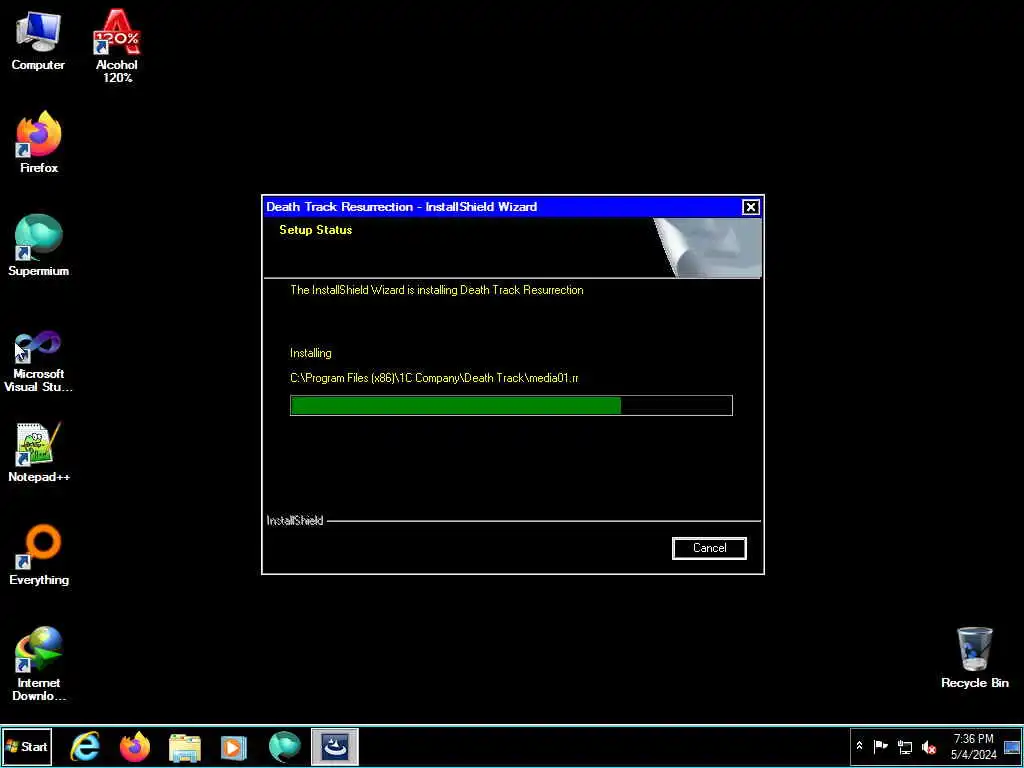Image resolution: width=1024 pixels, height=768 pixels.
Task: Select the Internet Download Manager shortcut
Action: point(39,664)
